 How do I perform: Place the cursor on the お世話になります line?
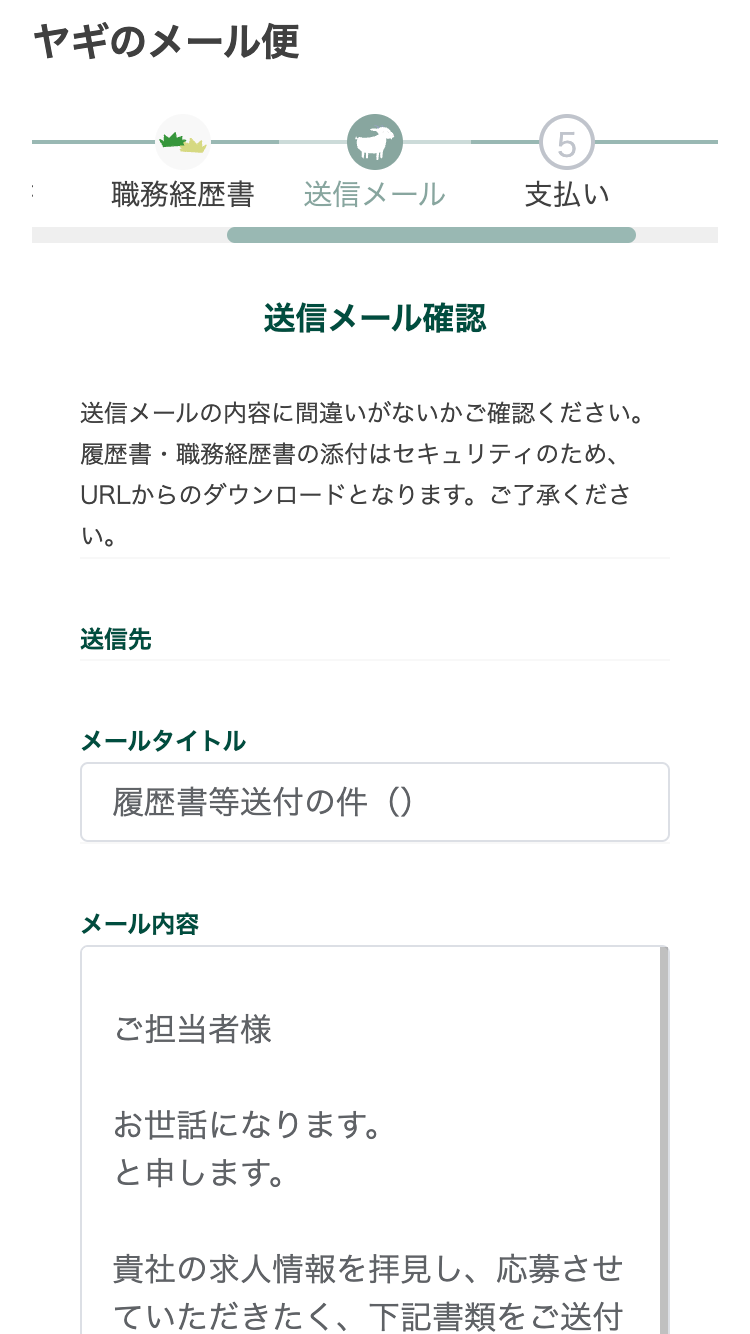(x=247, y=1127)
